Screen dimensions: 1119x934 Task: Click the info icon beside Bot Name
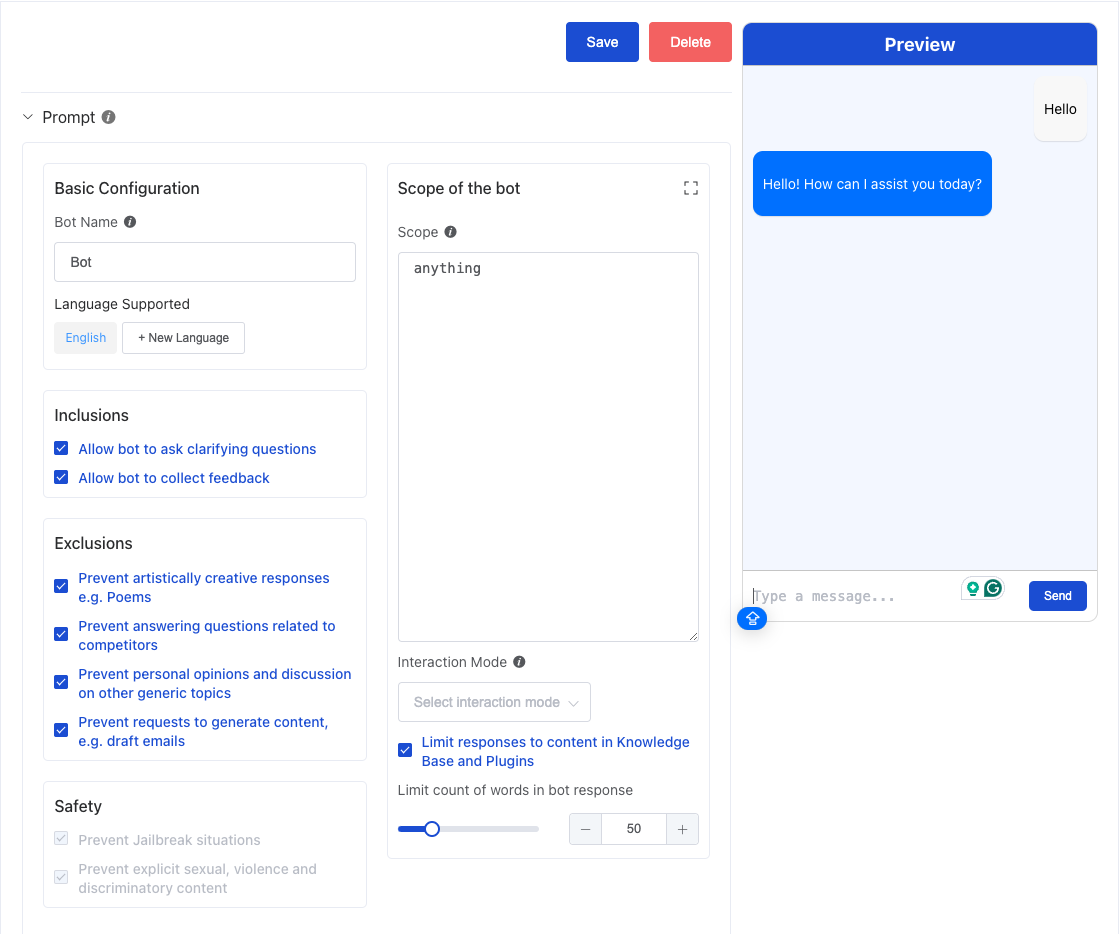coord(130,222)
